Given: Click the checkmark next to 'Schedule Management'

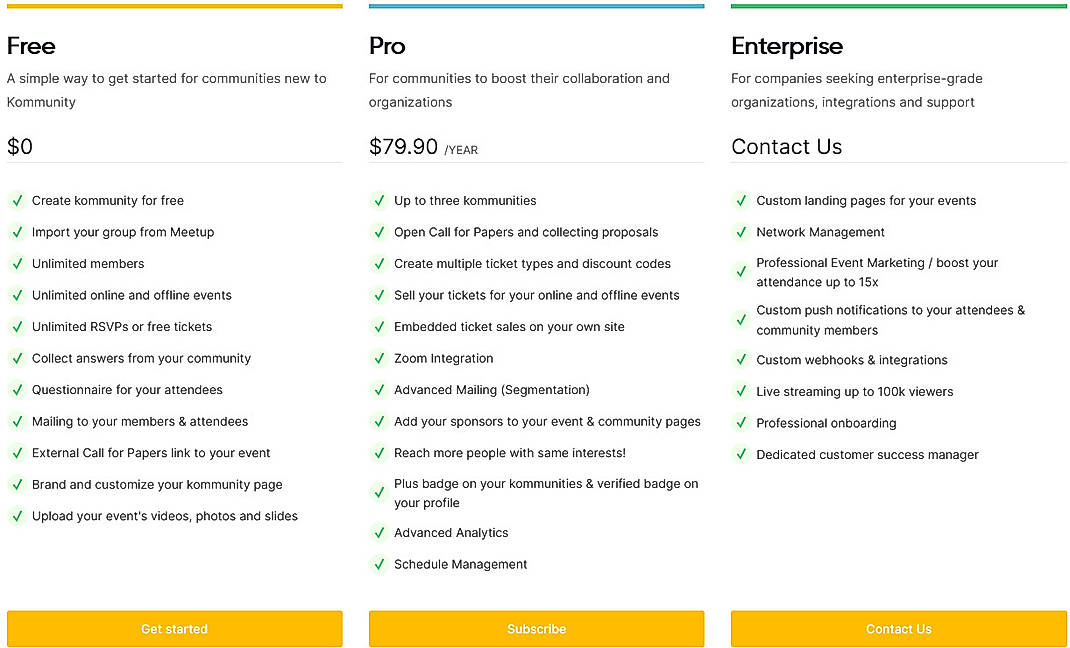Looking at the screenshot, I should (379, 564).
